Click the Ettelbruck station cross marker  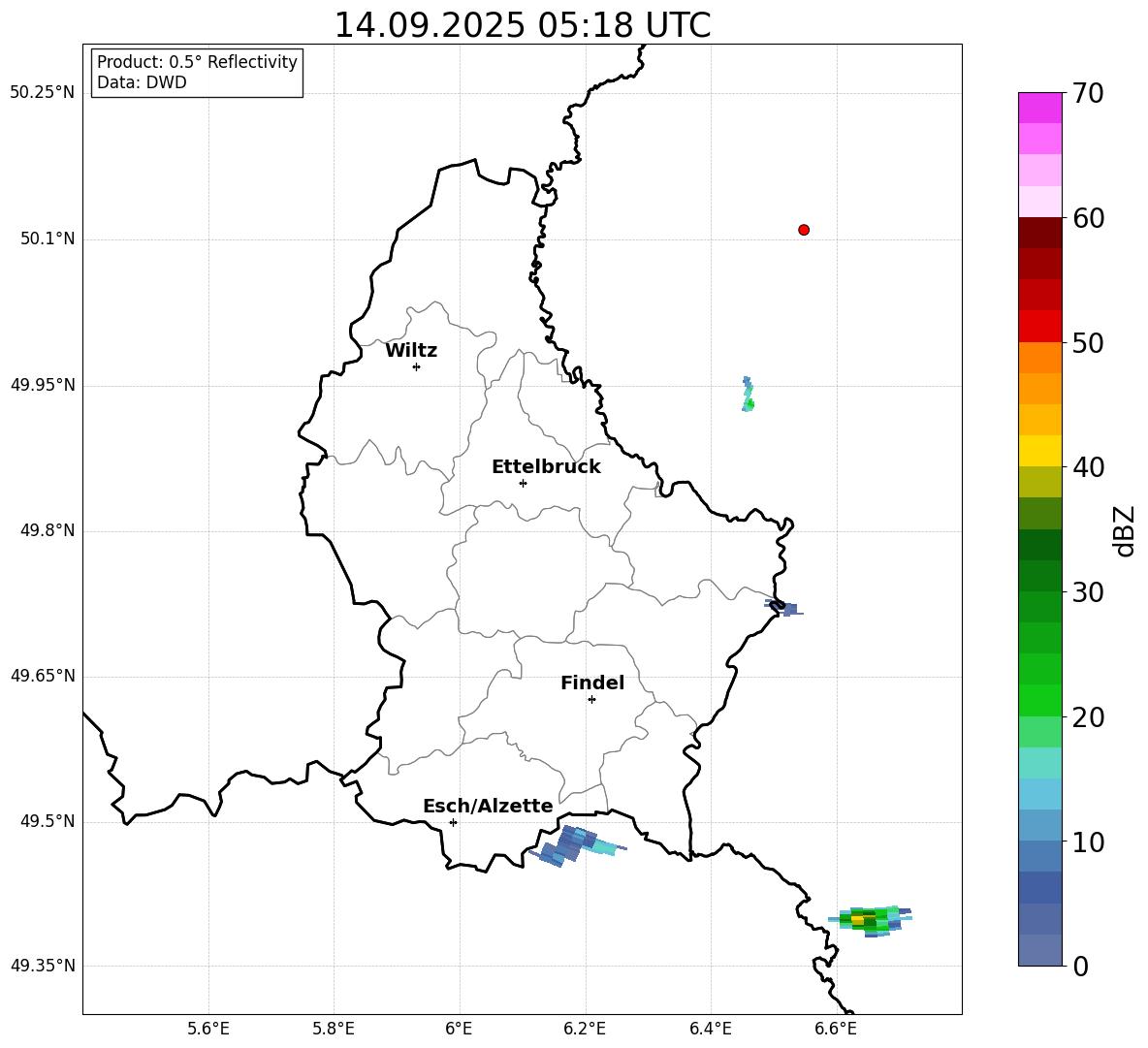523,483
